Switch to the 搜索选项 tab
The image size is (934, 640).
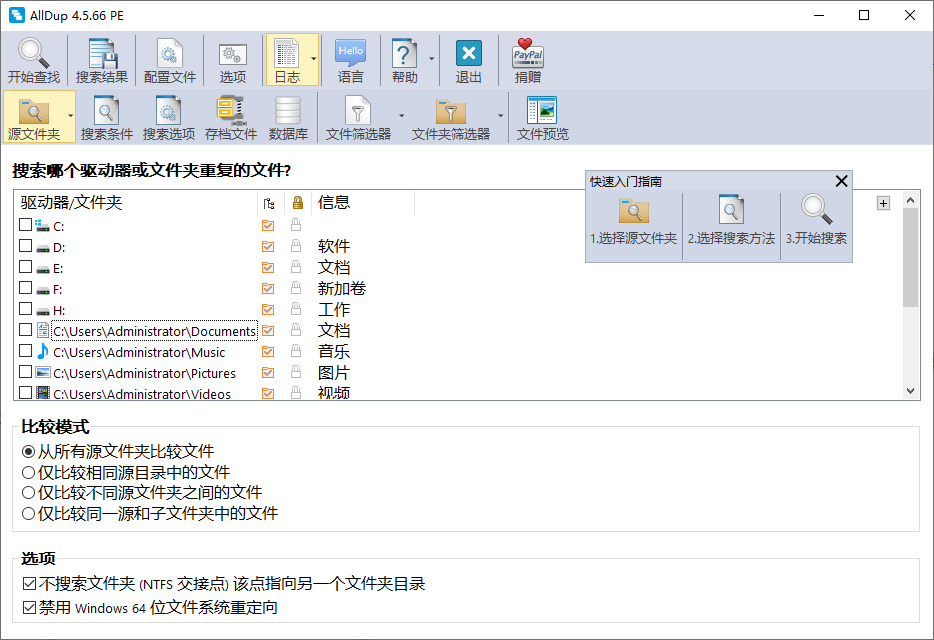[169, 117]
